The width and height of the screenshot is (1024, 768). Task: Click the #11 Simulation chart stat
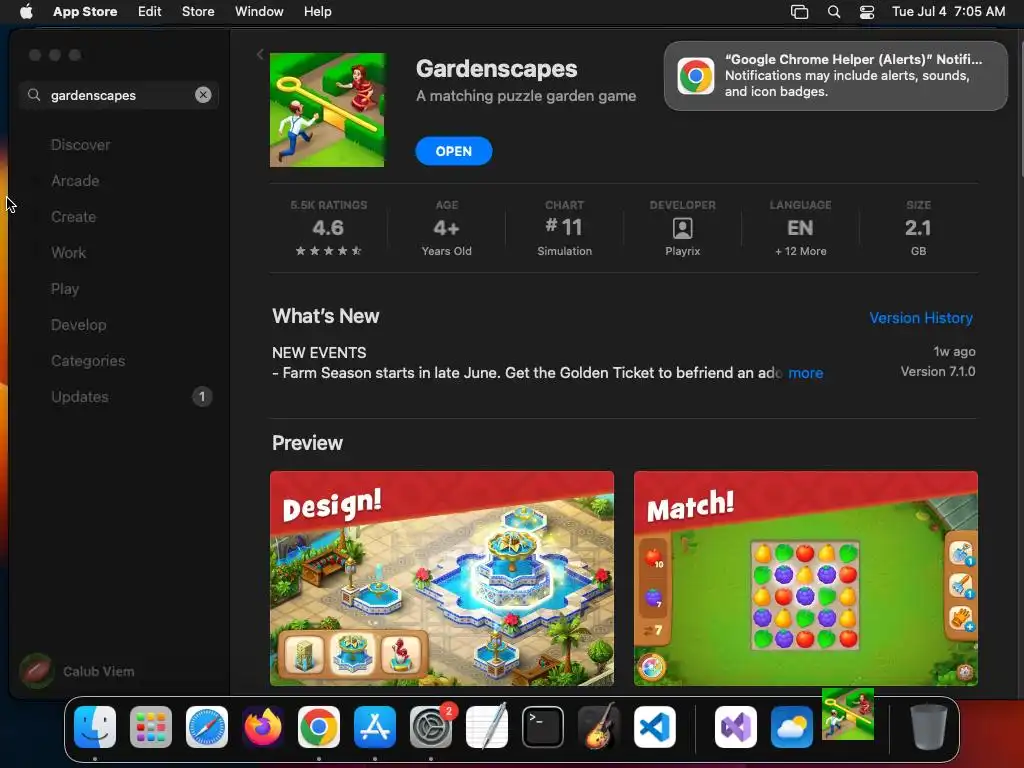(564, 228)
